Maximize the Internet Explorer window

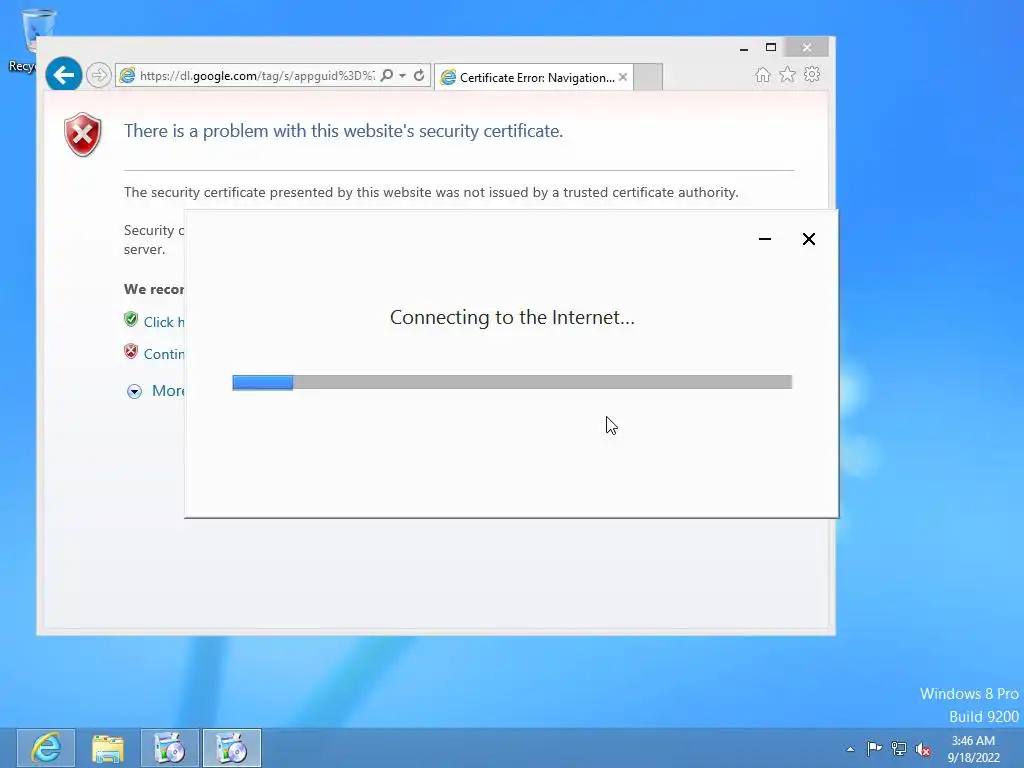point(771,47)
